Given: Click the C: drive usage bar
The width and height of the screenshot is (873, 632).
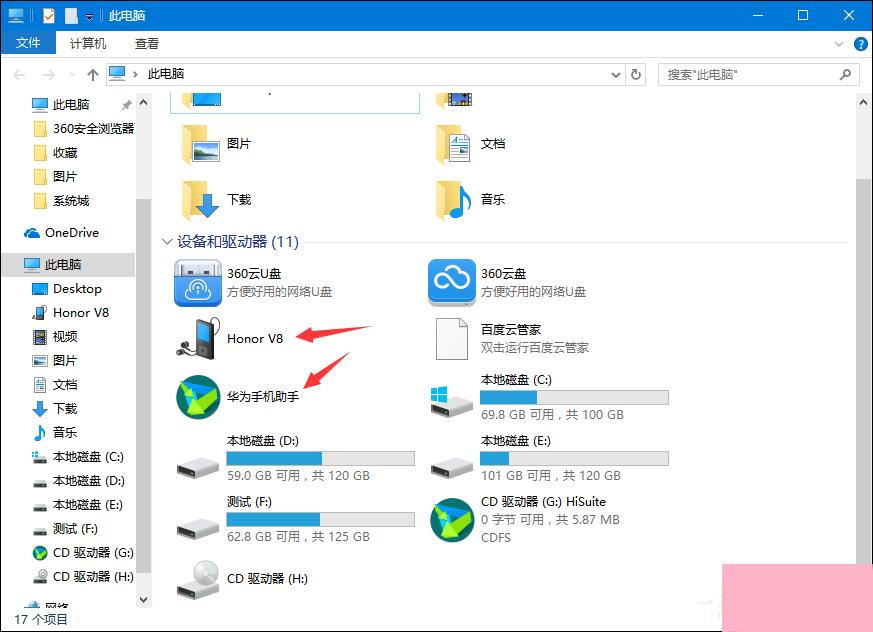Looking at the screenshot, I should 574,398.
